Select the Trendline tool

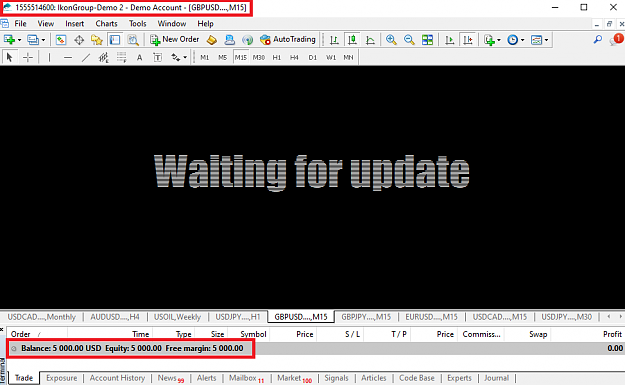(86, 57)
